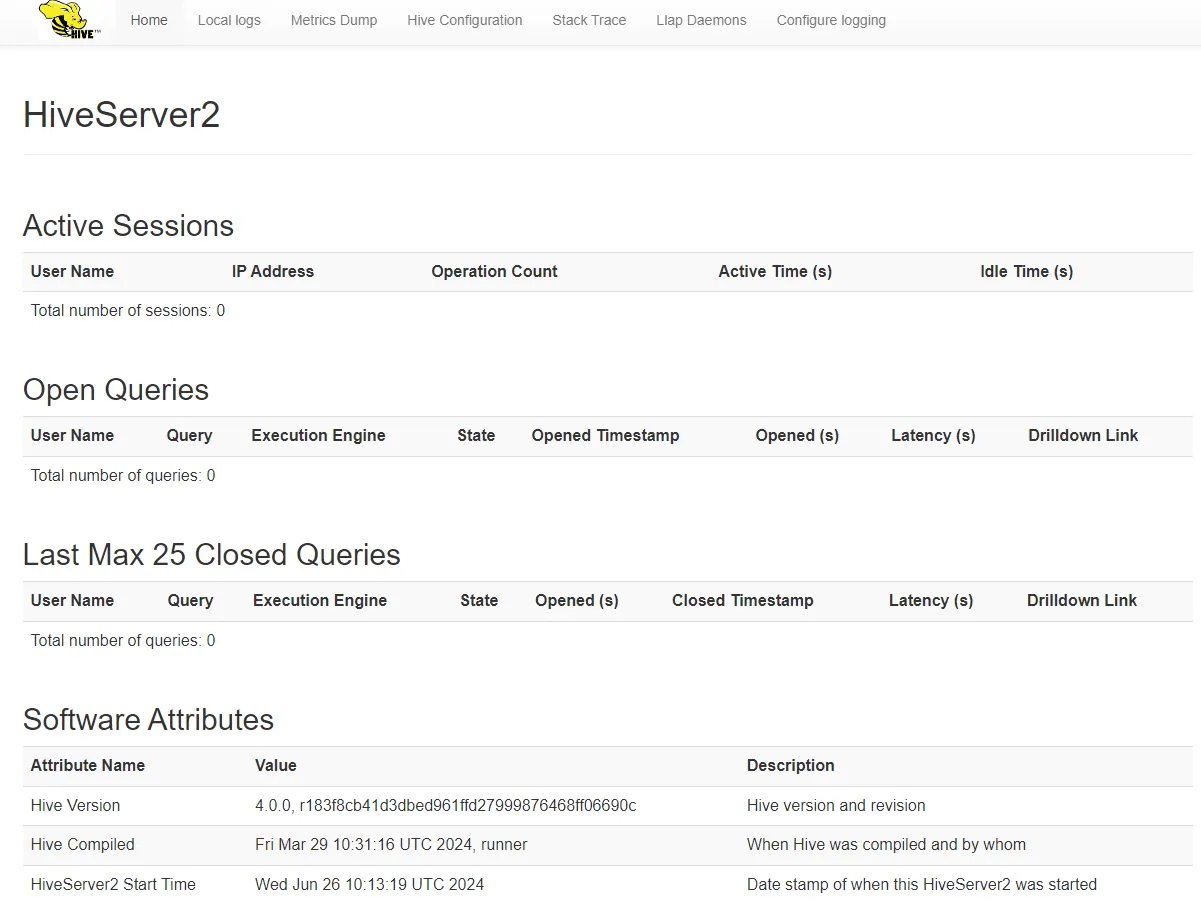Click Drilldown Link header in Open Queries
The image size is (1201, 905).
pyautogui.click(x=1083, y=435)
